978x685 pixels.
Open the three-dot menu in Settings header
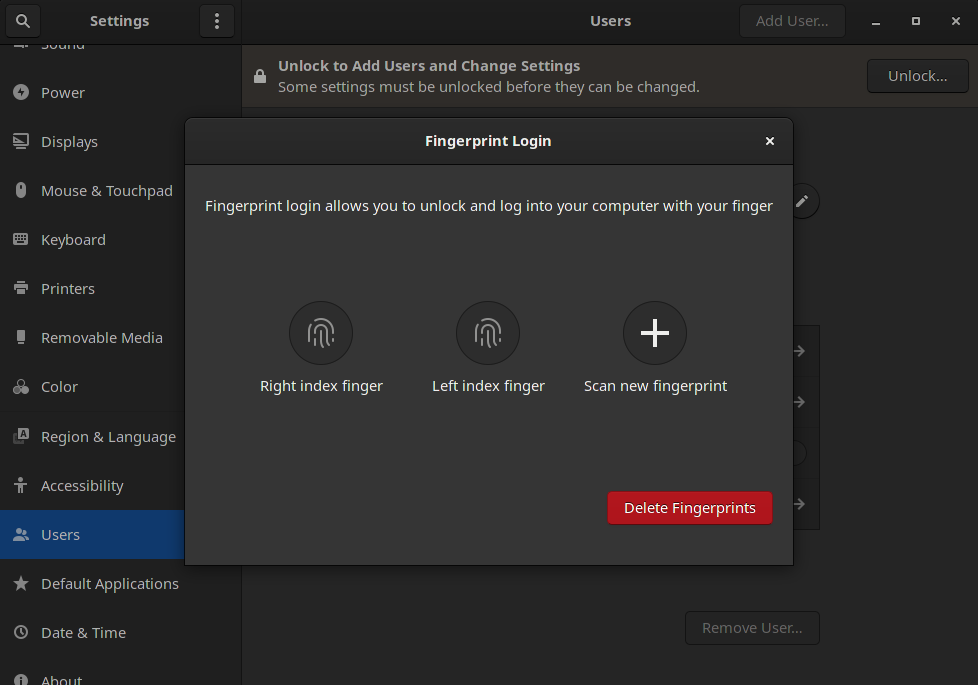(217, 20)
